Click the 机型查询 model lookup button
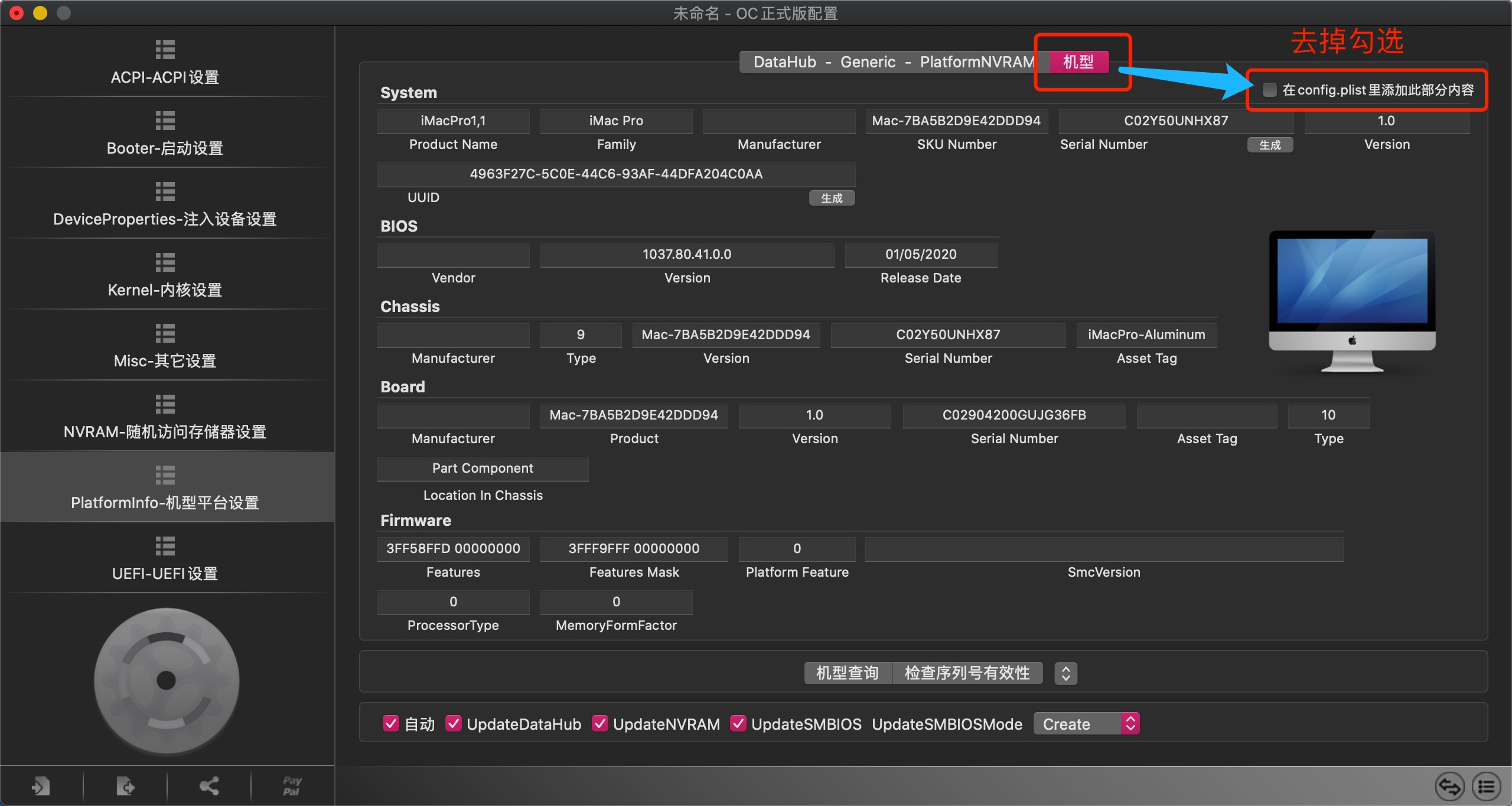1512x806 pixels. 847,673
